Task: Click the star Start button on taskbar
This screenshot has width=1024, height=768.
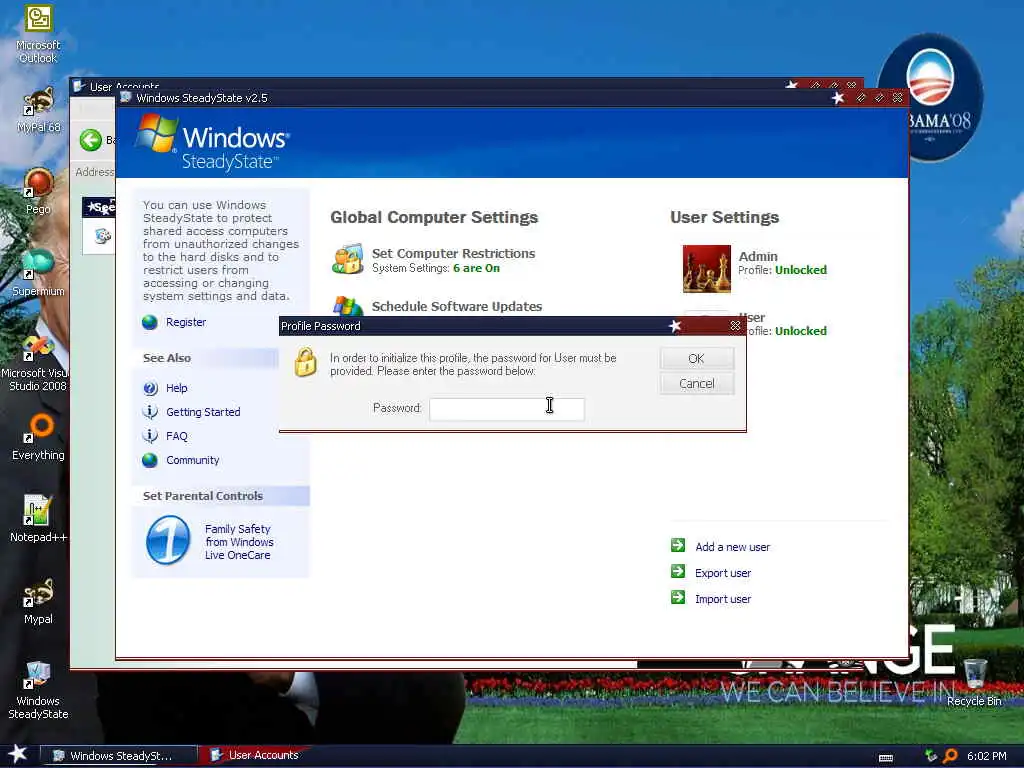Action: (18, 754)
